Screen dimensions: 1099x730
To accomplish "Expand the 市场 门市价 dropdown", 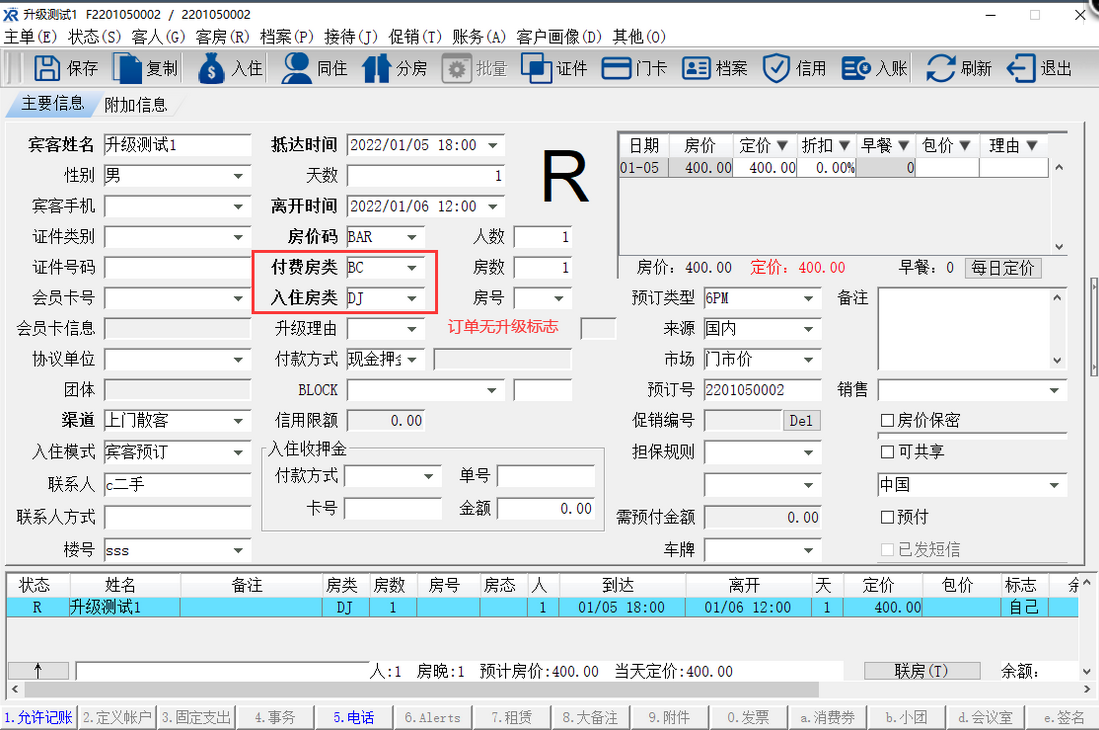I will pyautogui.click(x=808, y=359).
